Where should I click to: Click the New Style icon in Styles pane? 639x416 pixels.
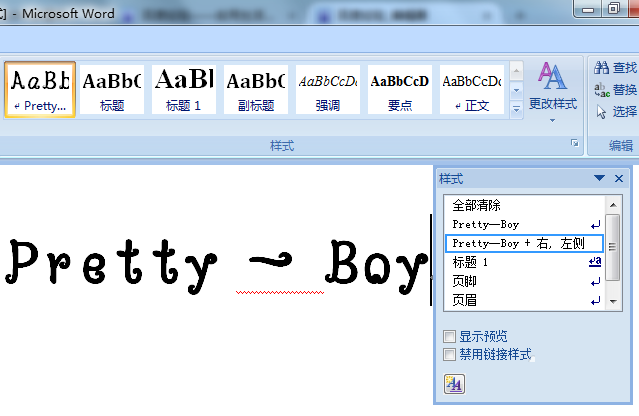click(453, 383)
